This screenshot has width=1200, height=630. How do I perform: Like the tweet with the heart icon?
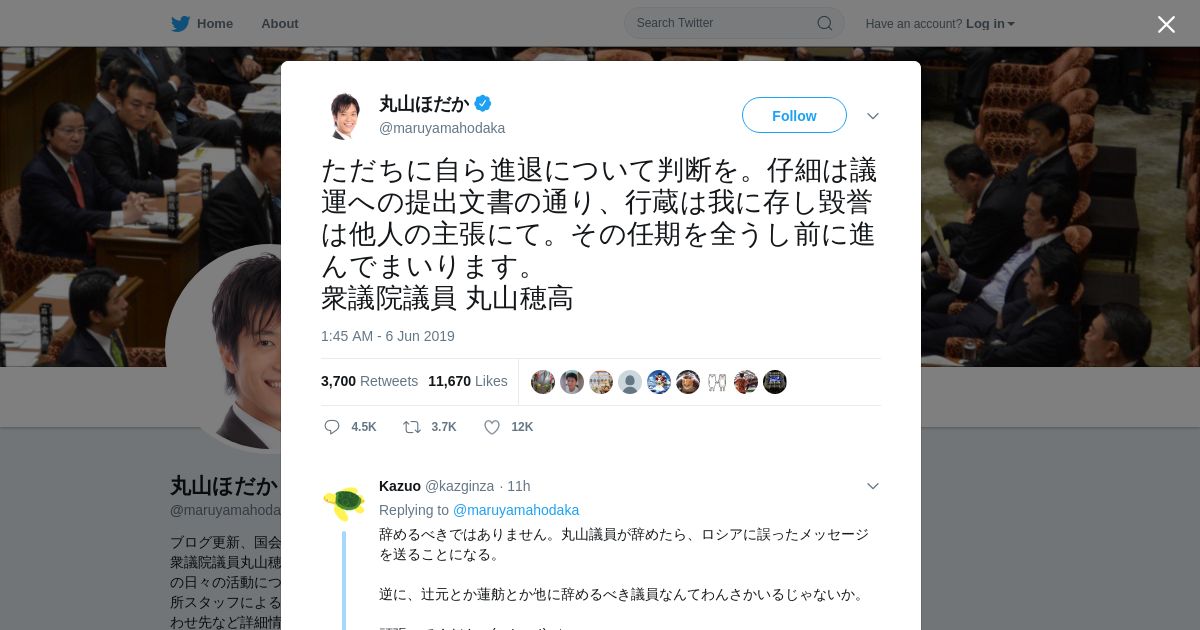(x=492, y=427)
